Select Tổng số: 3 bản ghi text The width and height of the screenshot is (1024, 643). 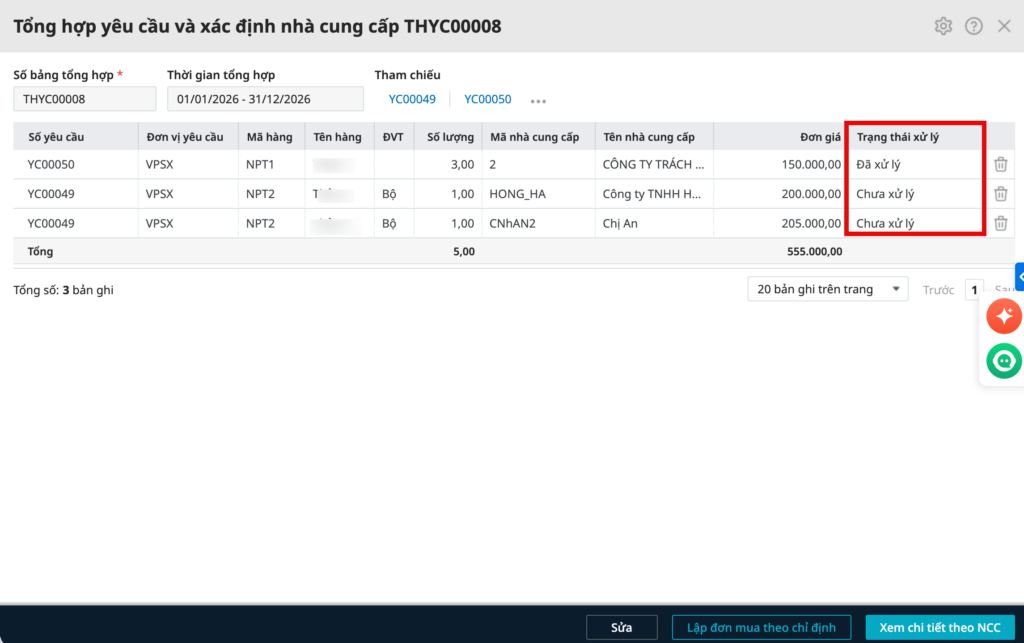(63, 290)
